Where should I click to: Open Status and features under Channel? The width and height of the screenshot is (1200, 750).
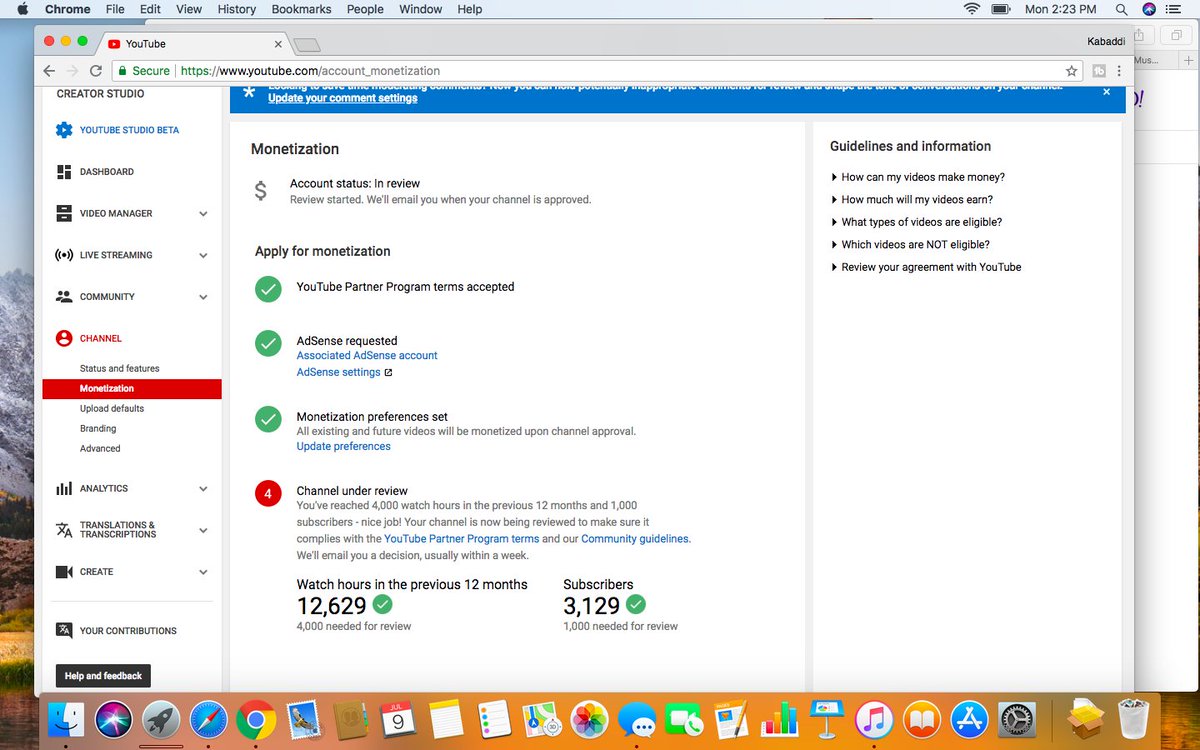120,369
